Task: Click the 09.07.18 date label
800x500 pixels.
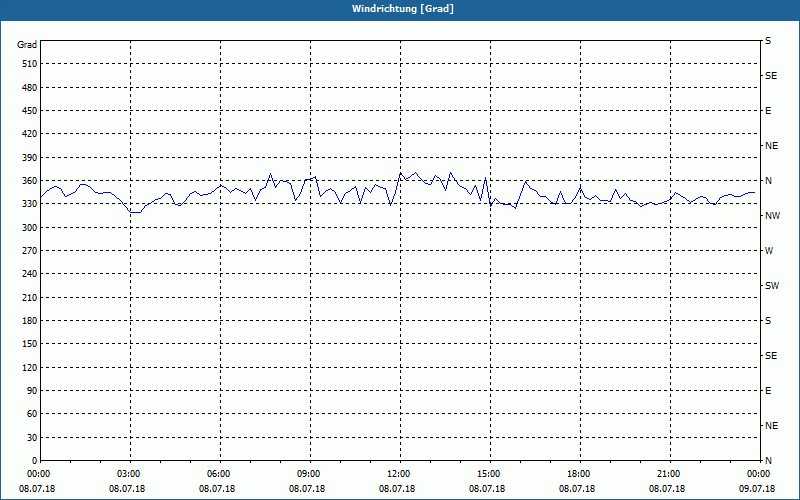Action: coord(757,489)
